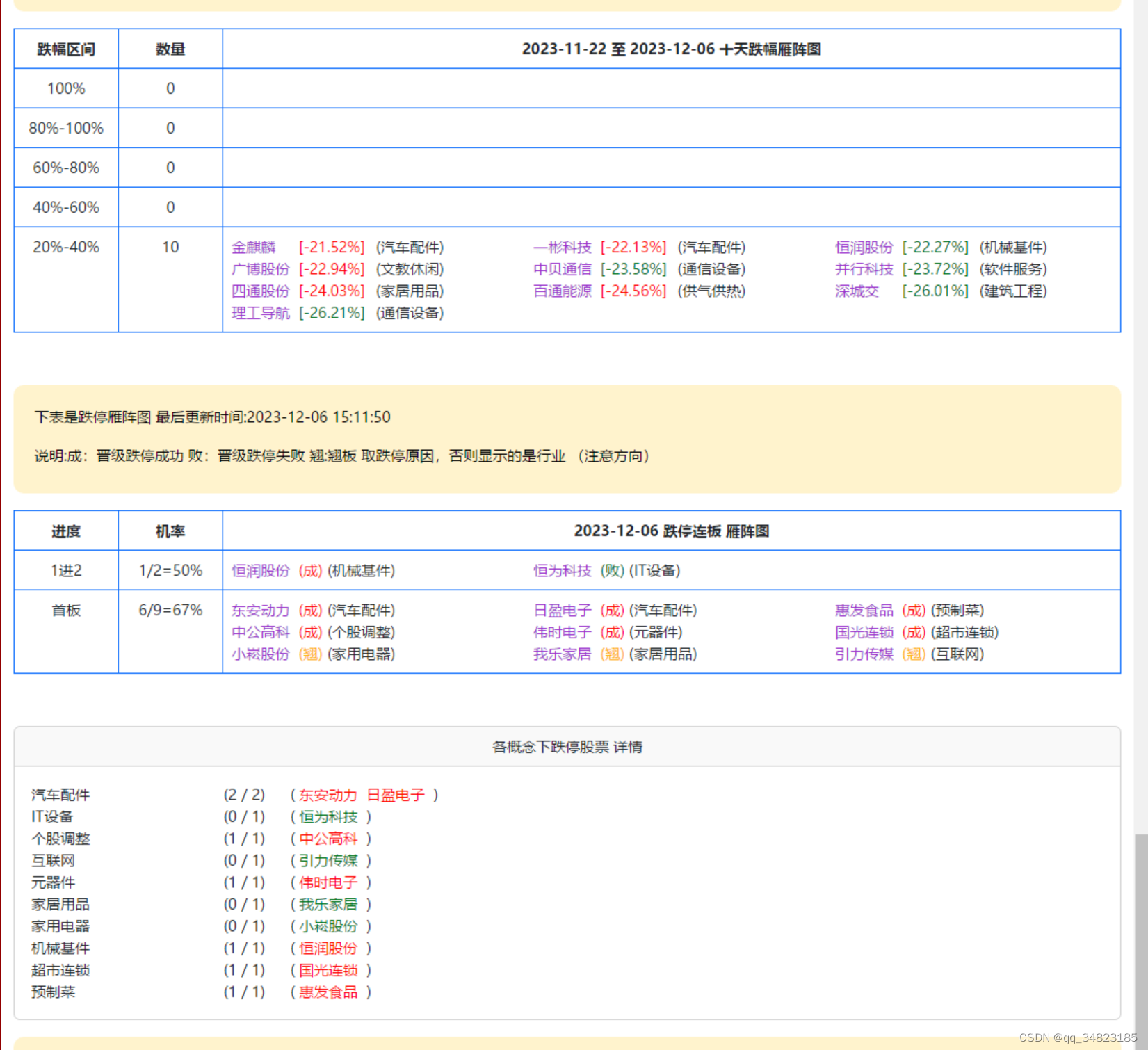Click the 十天跌幅雁阵图 table title

click(672, 49)
